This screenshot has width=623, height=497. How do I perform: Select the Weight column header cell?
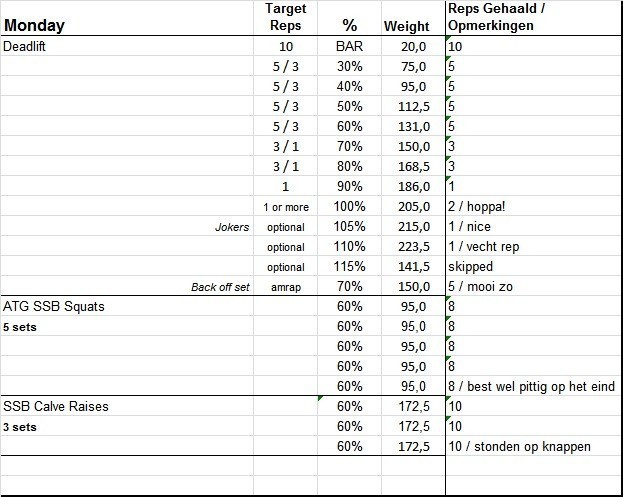[405, 27]
